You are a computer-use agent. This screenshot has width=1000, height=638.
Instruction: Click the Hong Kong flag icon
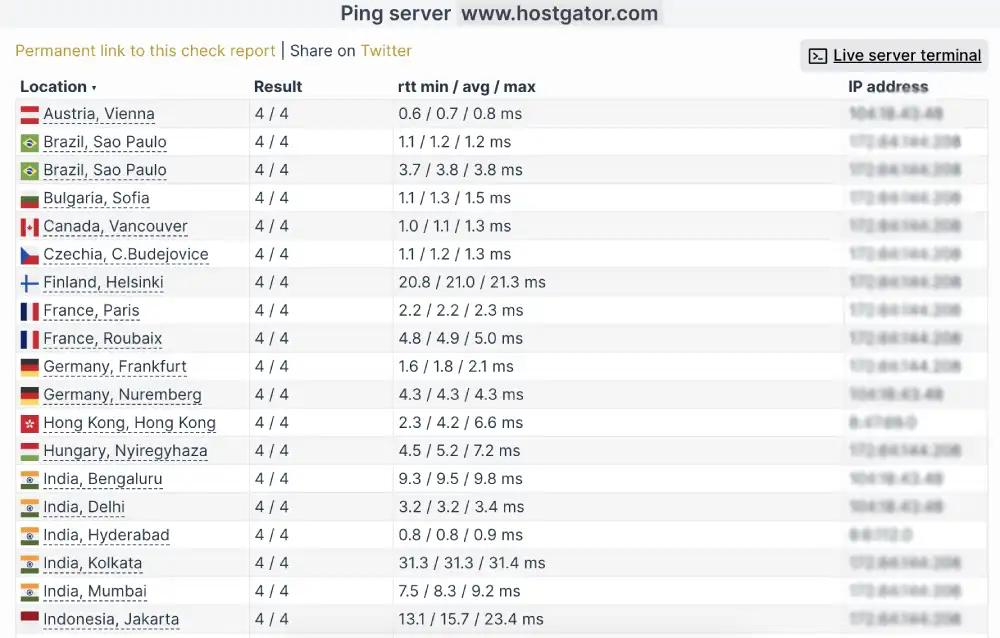coord(28,422)
